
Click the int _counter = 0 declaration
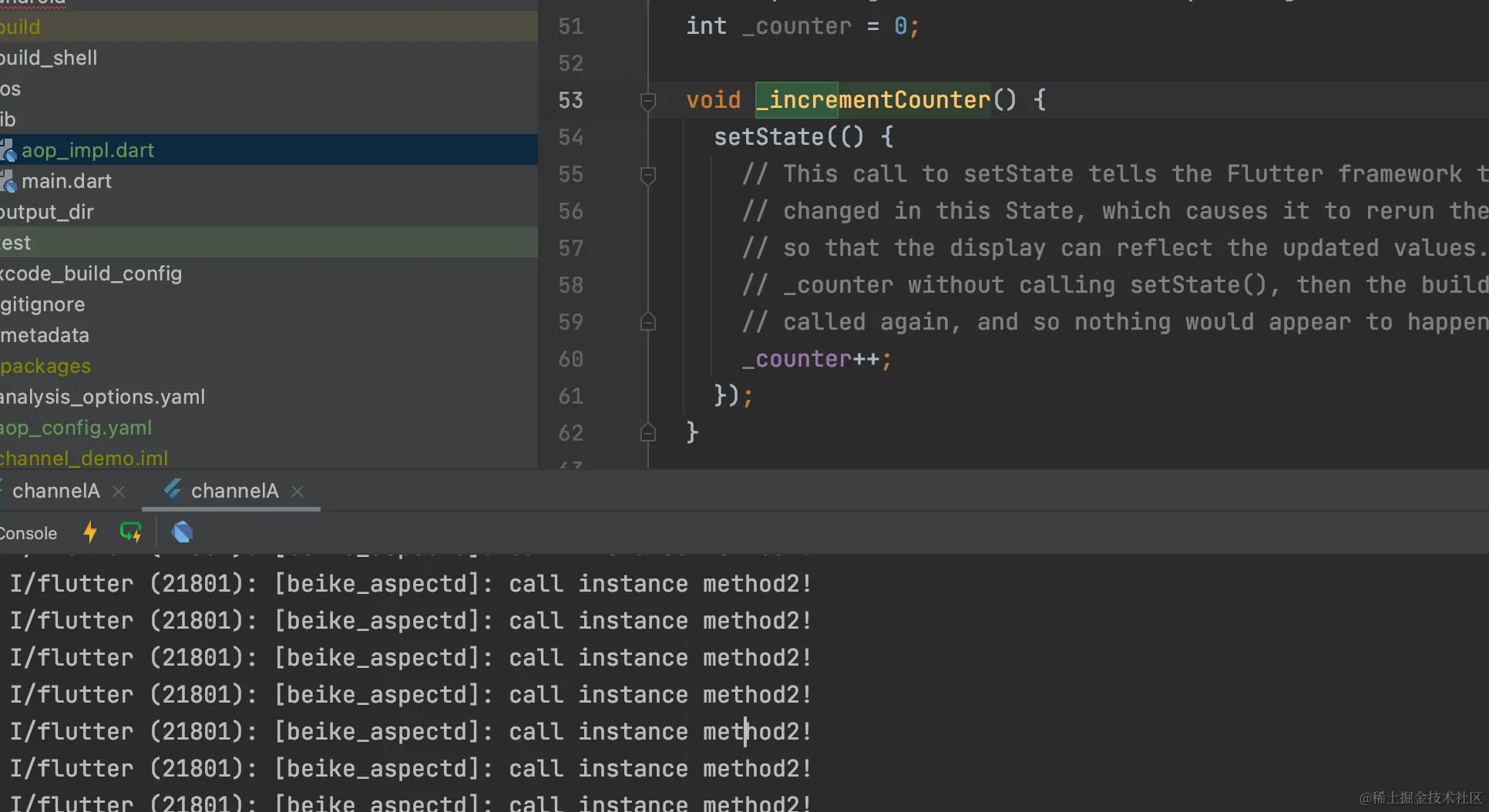click(802, 26)
